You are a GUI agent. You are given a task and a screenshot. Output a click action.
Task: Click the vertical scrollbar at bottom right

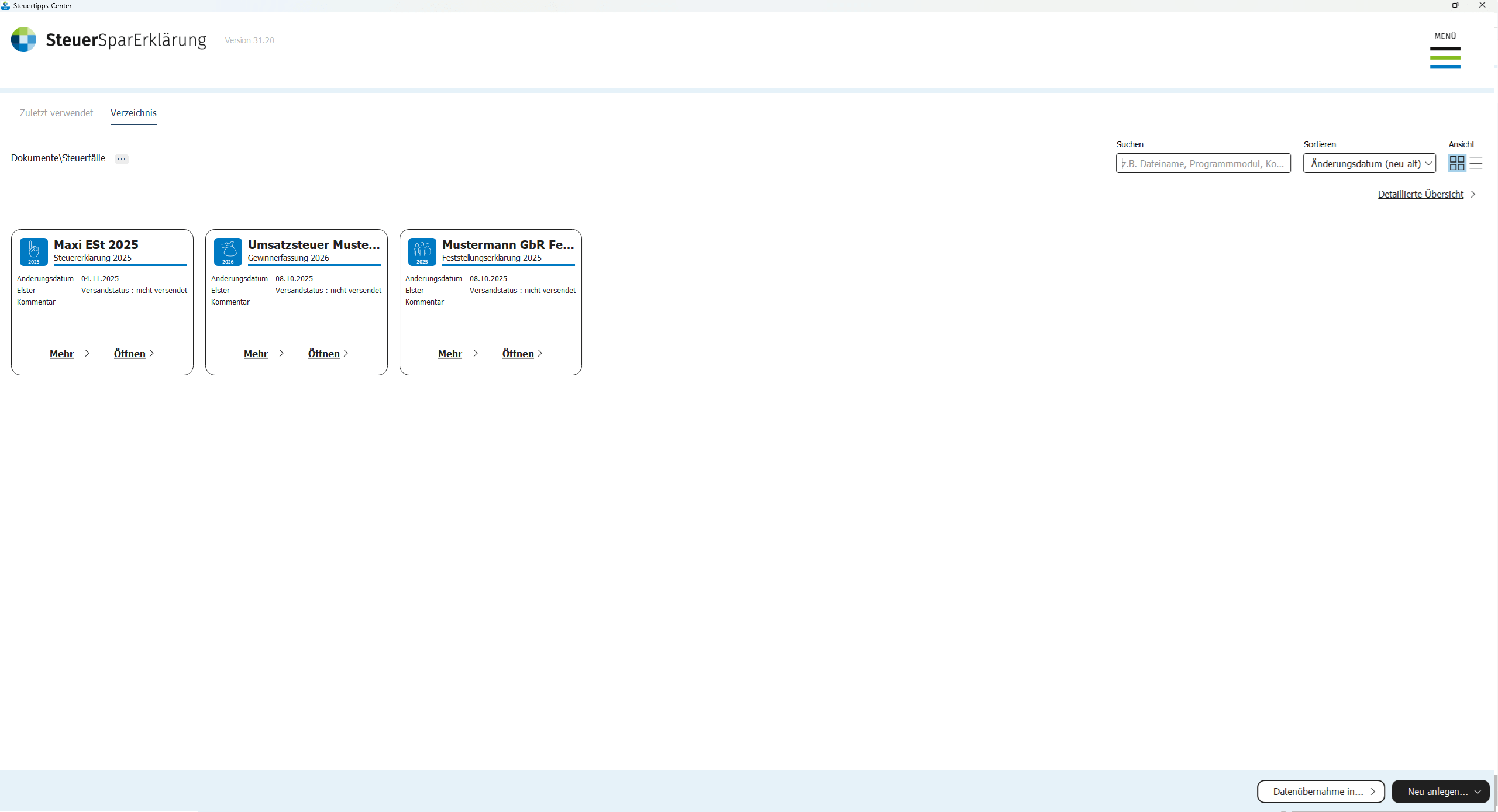1495,789
